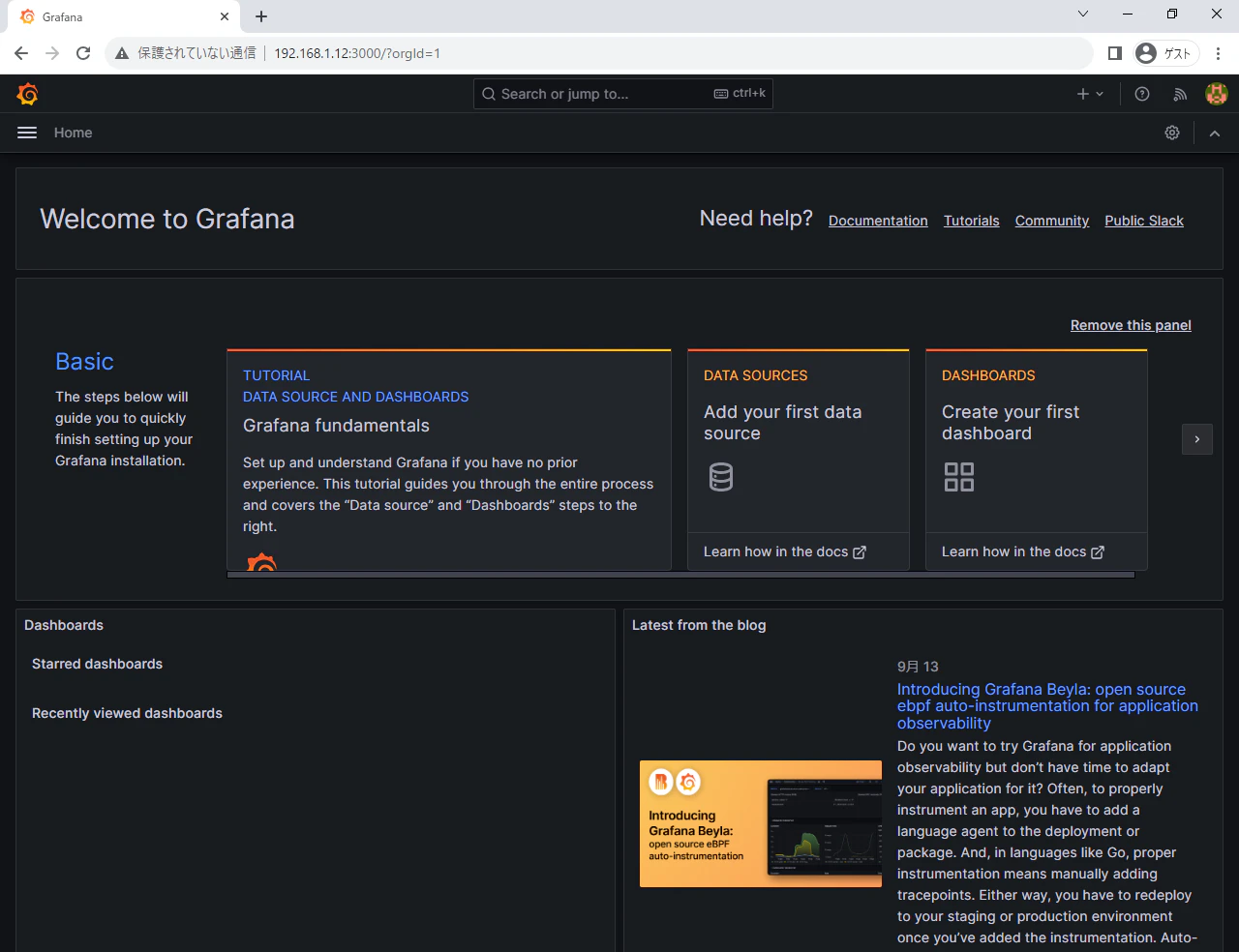Click the Welcome to Grafana heading
Viewport: 1239px width, 952px height.
click(x=167, y=219)
